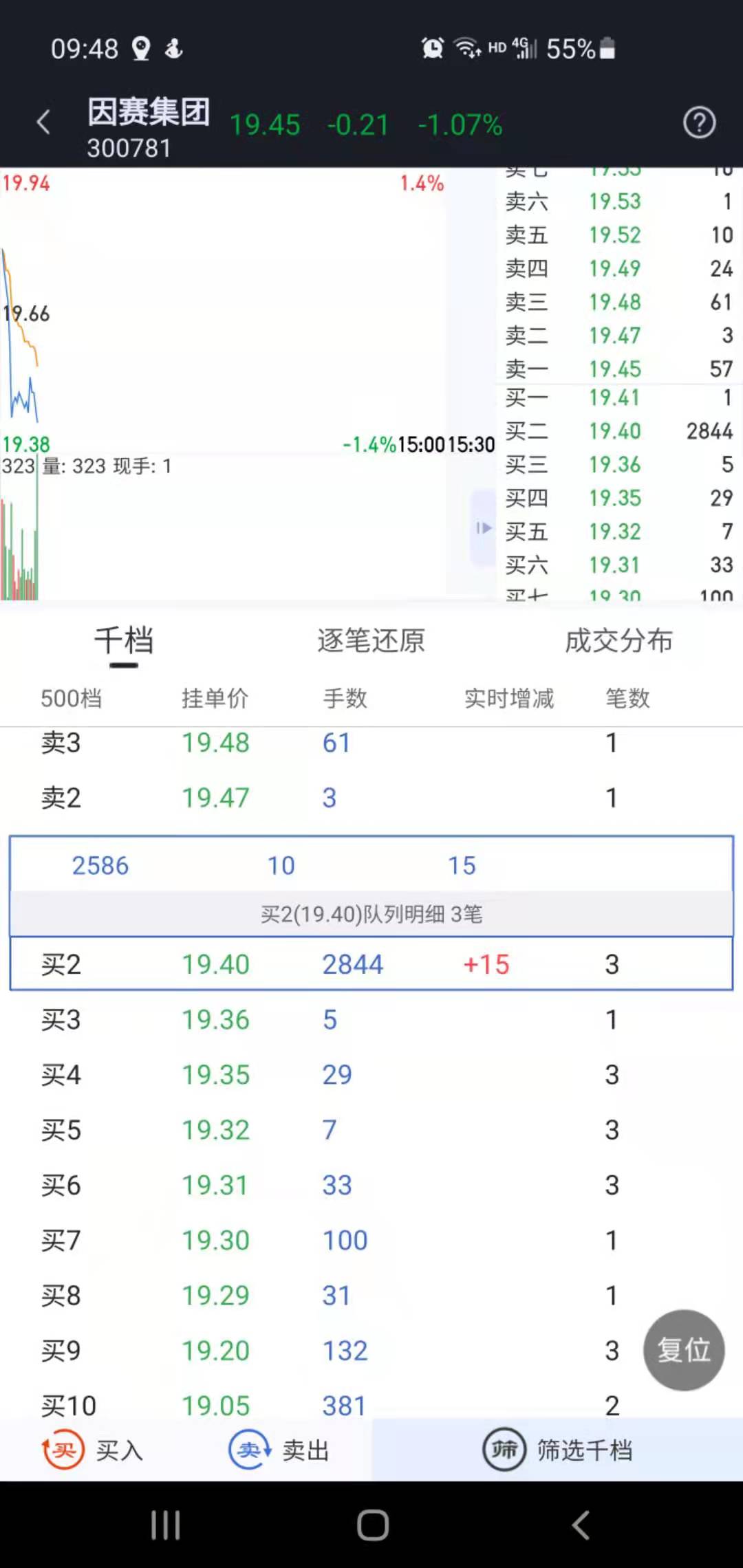Tap the back arrow in the header
Image resolution: width=743 pixels, height=1568 pixels.
click(x=43, y=122)
